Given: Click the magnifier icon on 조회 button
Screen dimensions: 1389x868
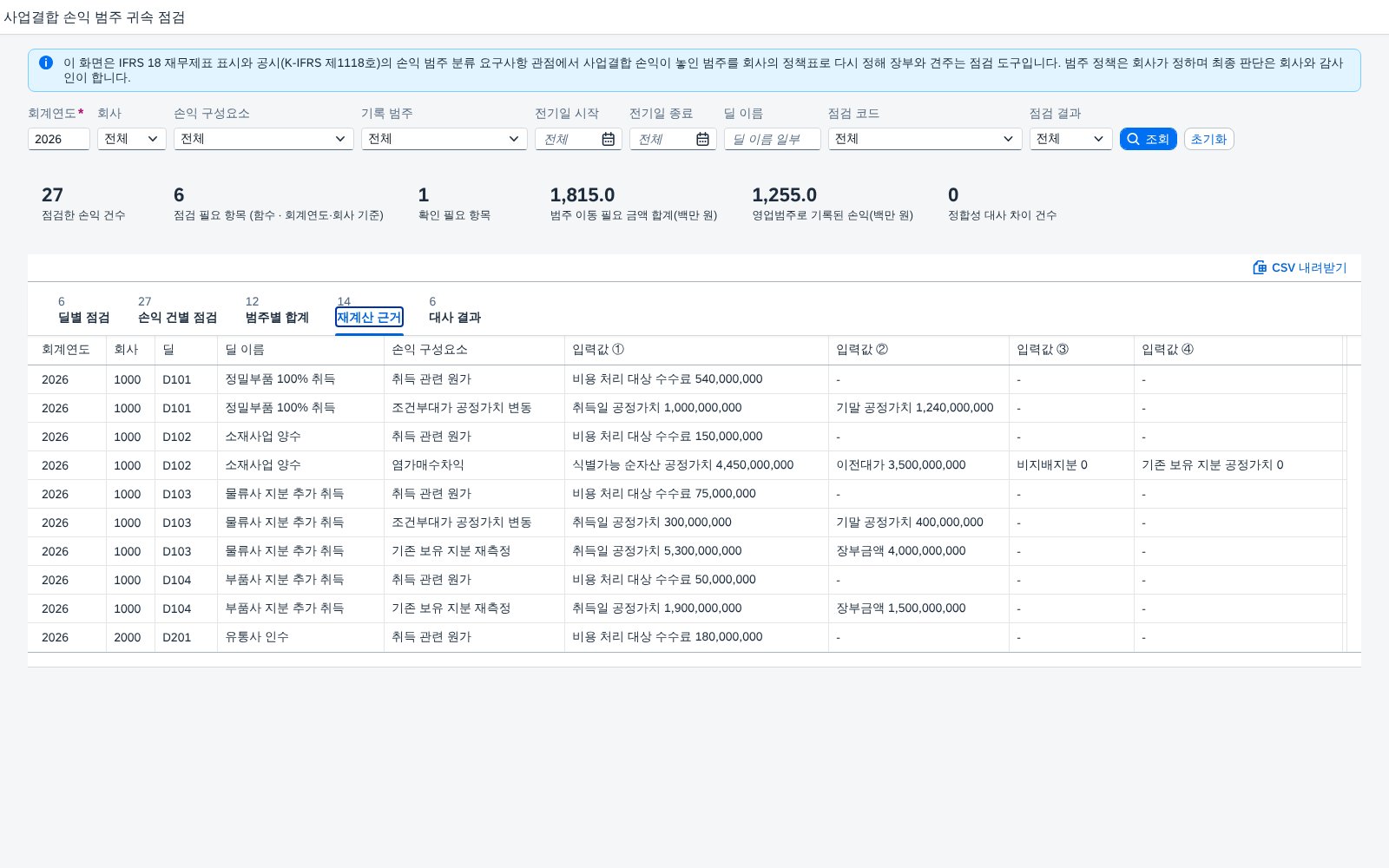Looking at the screenshot, I should click(x=1133, y=139).
